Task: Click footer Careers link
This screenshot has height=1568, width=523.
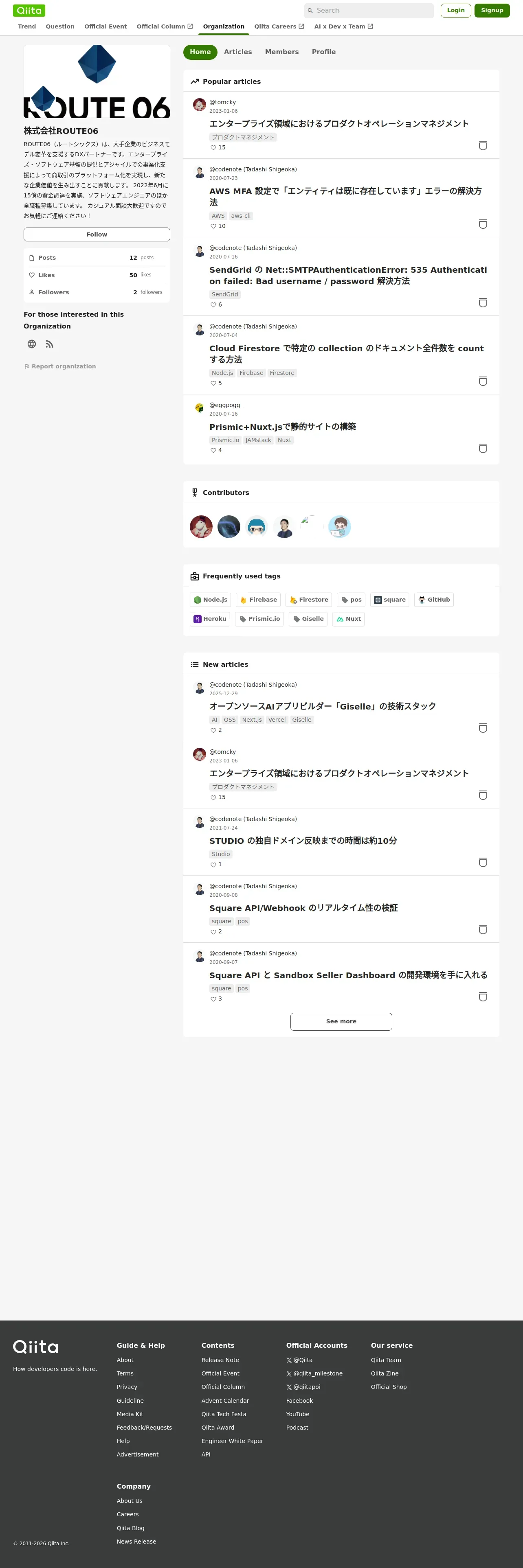Action: tap(128, 1514)
